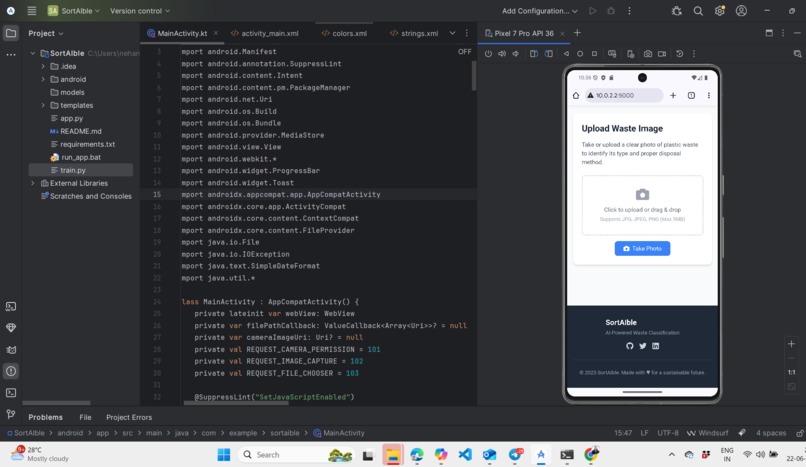Open the Terminal tool window icon
The height and width of the screenshot is (467, 806).
[11, 393]
